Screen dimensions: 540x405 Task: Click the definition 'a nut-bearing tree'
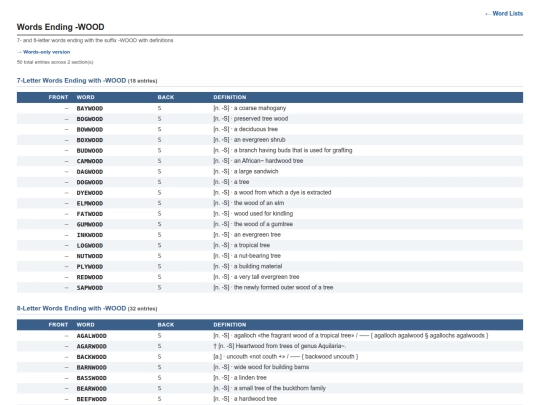tap(257, 256)
